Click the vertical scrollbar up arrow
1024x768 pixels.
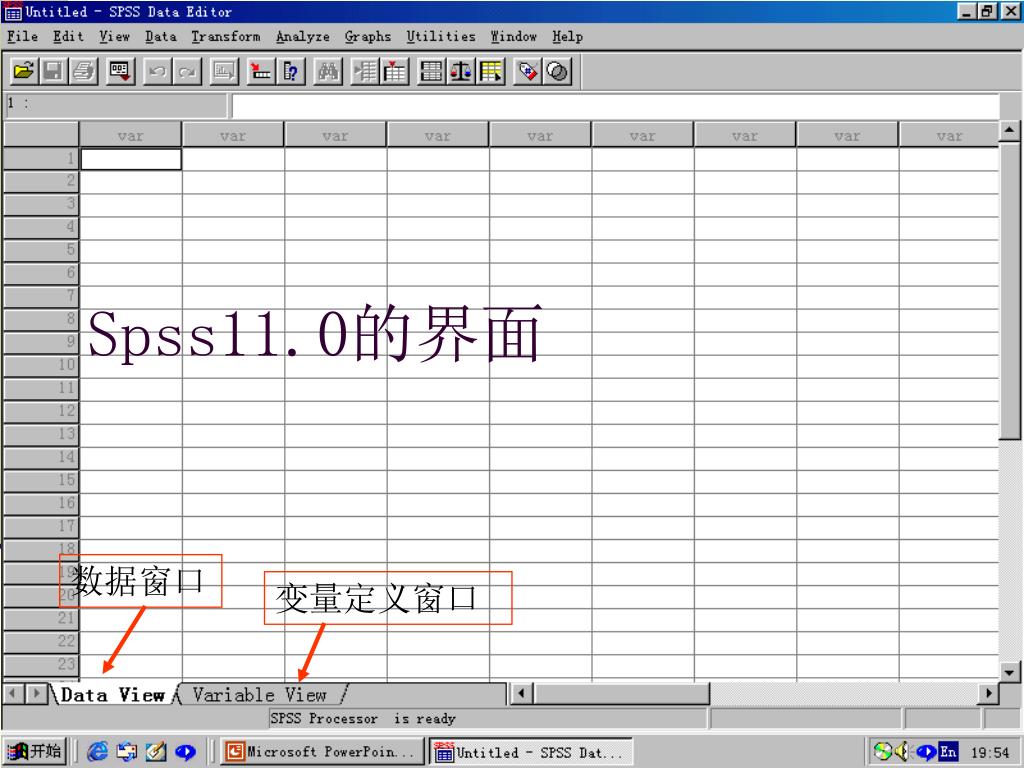click(x=1010, y=131)
